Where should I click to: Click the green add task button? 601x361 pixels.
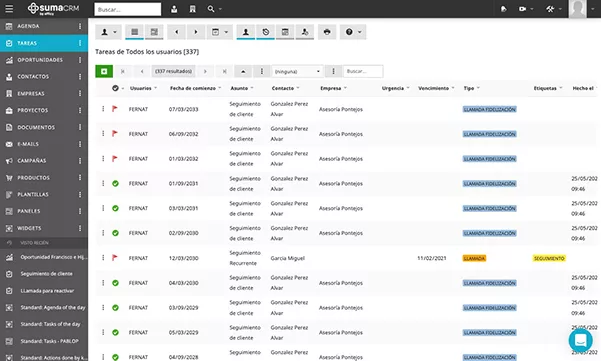104,71
